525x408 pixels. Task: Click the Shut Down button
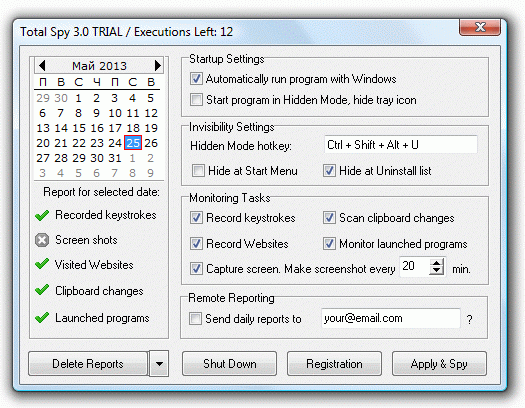(229, 363)
